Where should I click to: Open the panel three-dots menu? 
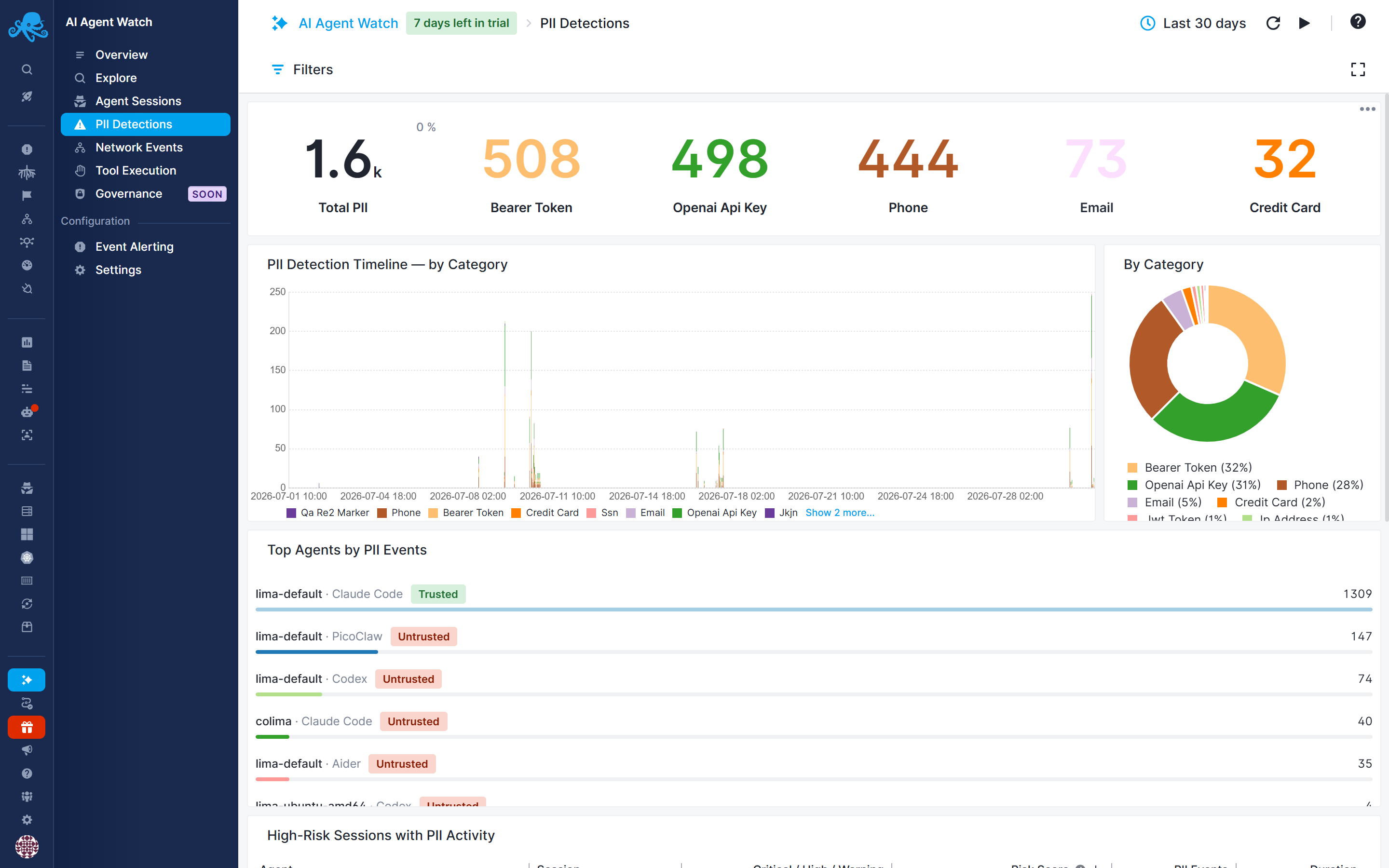coord(1367,109)
